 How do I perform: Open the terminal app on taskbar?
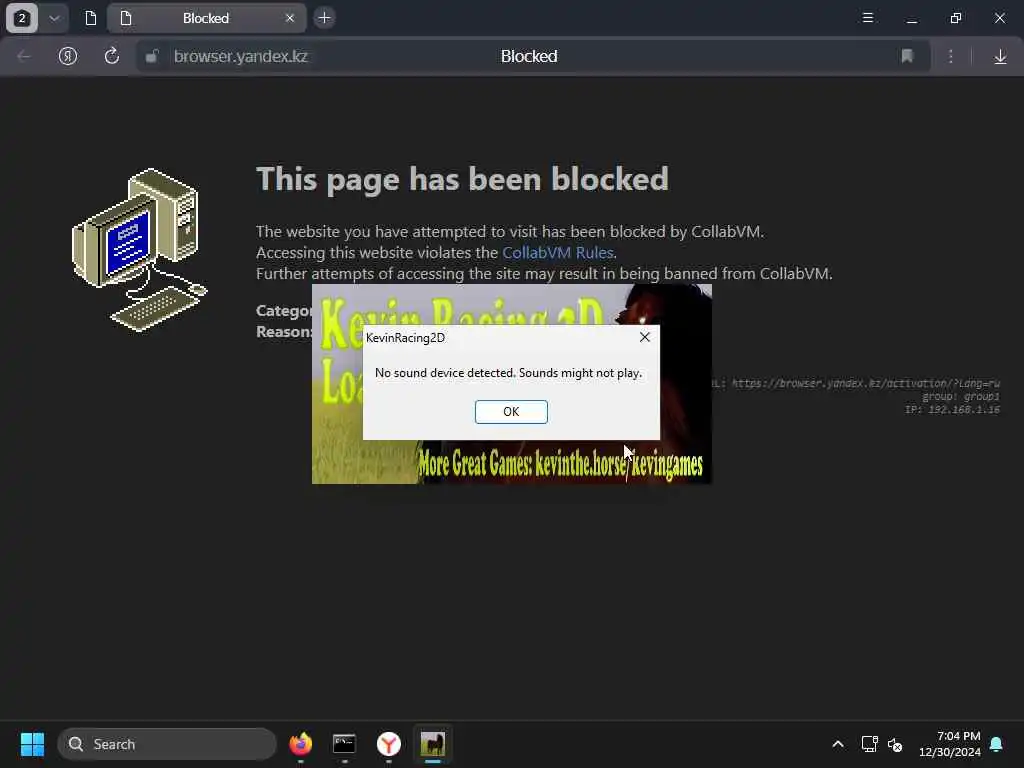coord(344,744)
